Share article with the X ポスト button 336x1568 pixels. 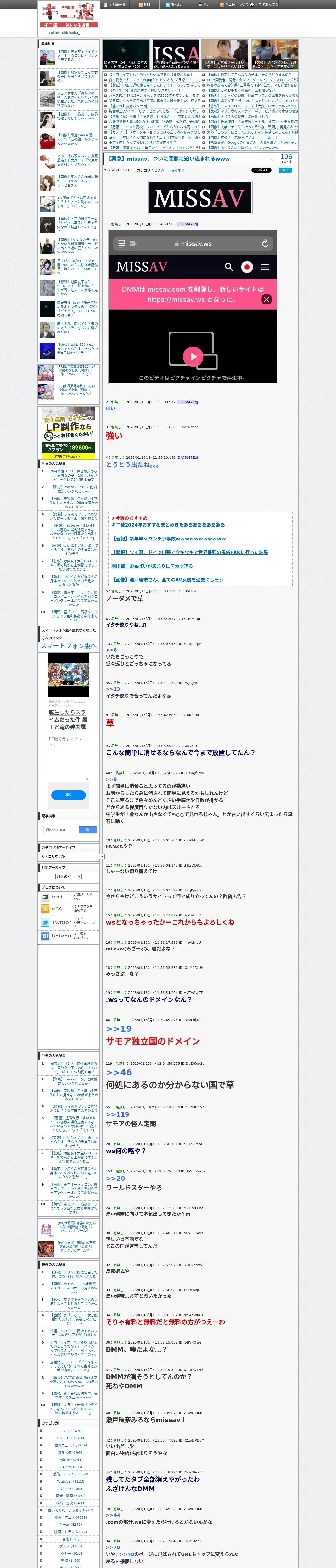tap(262, 170)
